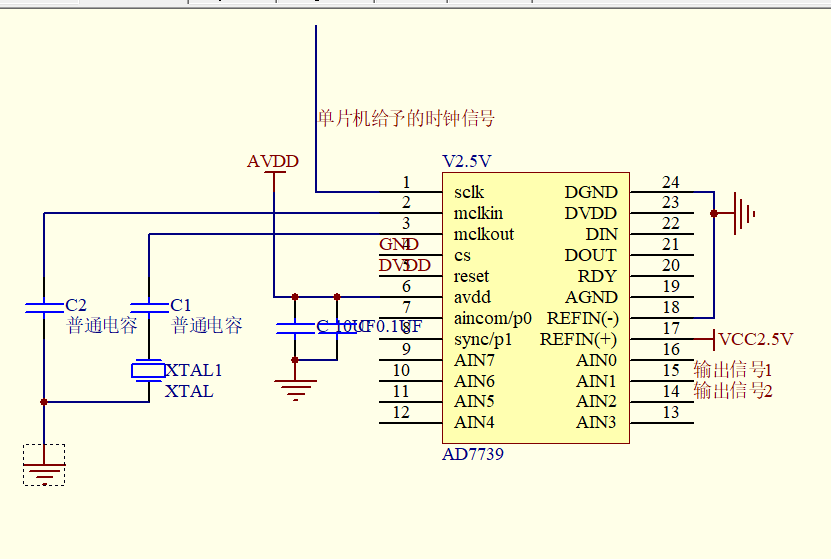831x559 pixels.
Task: Click pin number 1 on the chip
Action: pos(406,182)
